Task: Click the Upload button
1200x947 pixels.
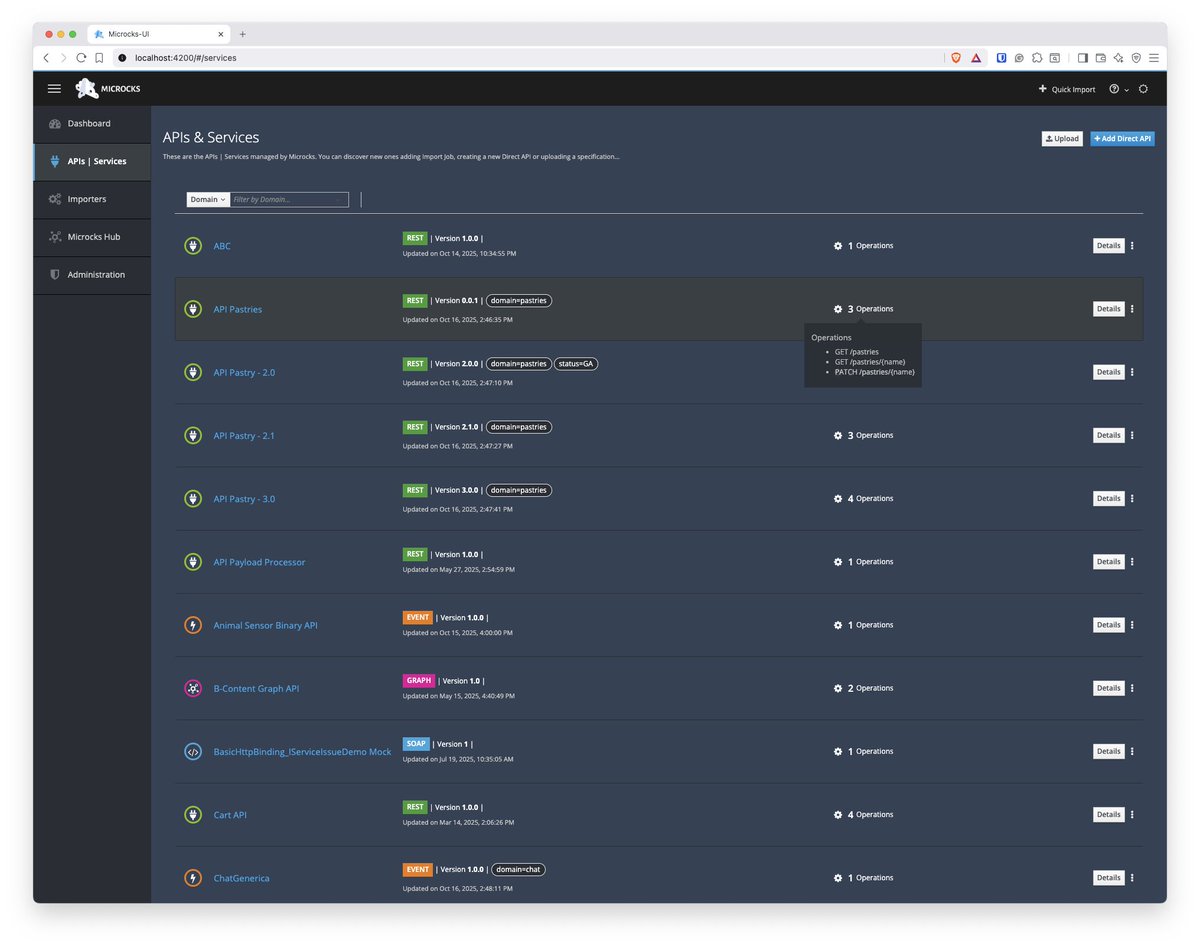Action: (1062, 139)
